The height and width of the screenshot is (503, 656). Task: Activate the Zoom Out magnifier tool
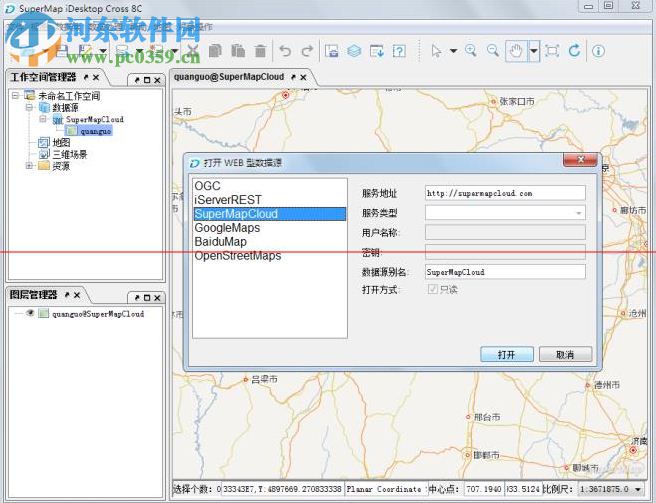(493, 51)
